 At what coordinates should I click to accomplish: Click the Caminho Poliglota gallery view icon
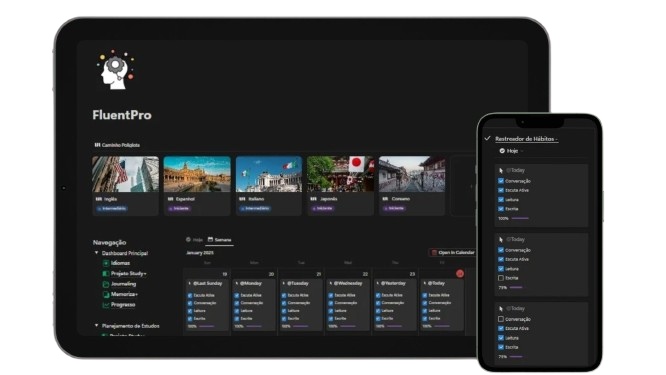97,145
